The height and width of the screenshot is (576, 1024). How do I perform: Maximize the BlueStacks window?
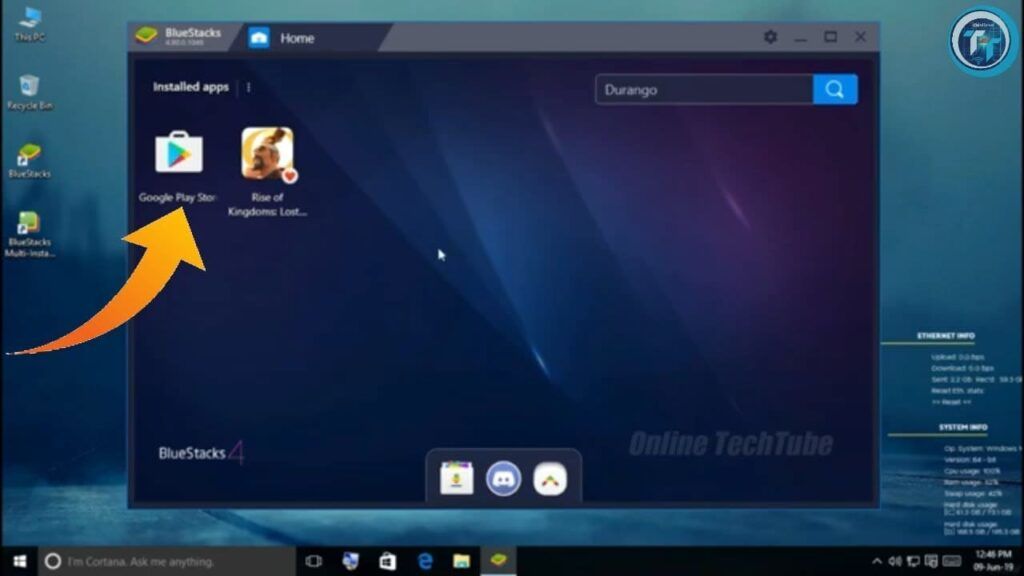click(831, 37)
